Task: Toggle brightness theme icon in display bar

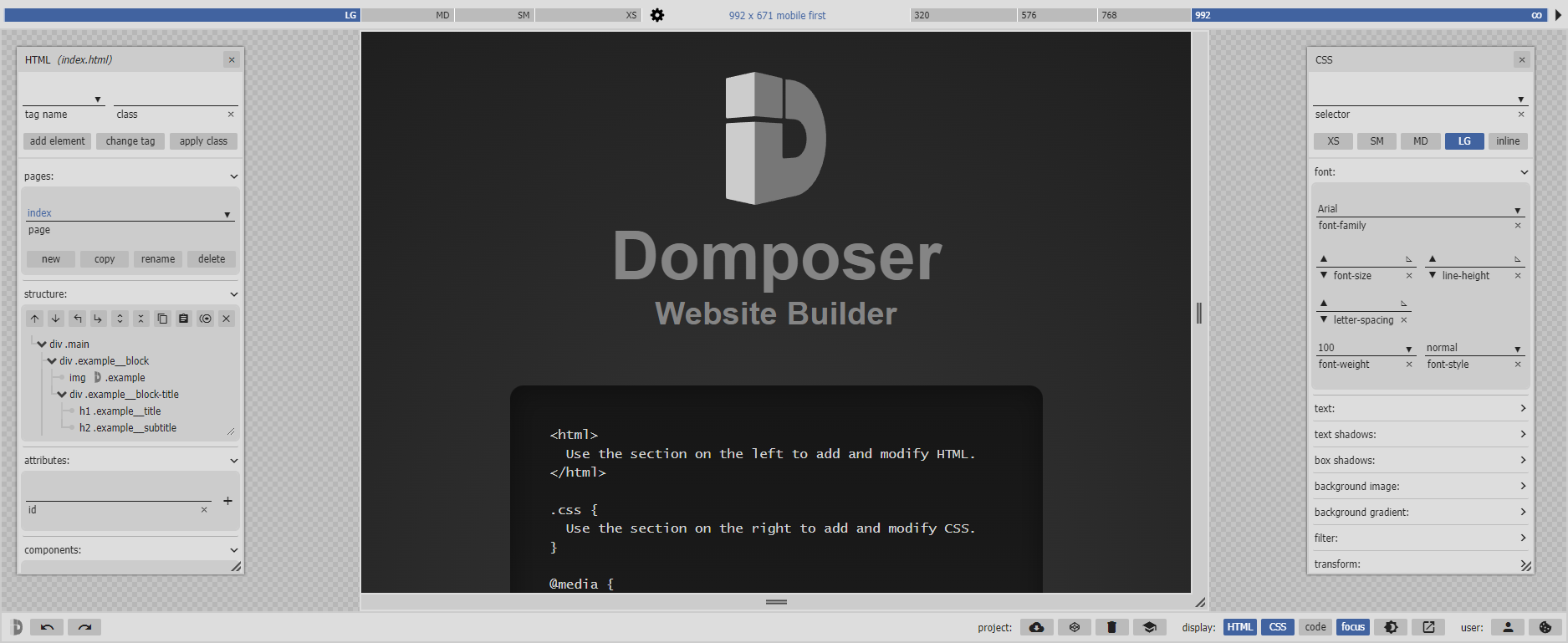Action: tap(1391, 627)
